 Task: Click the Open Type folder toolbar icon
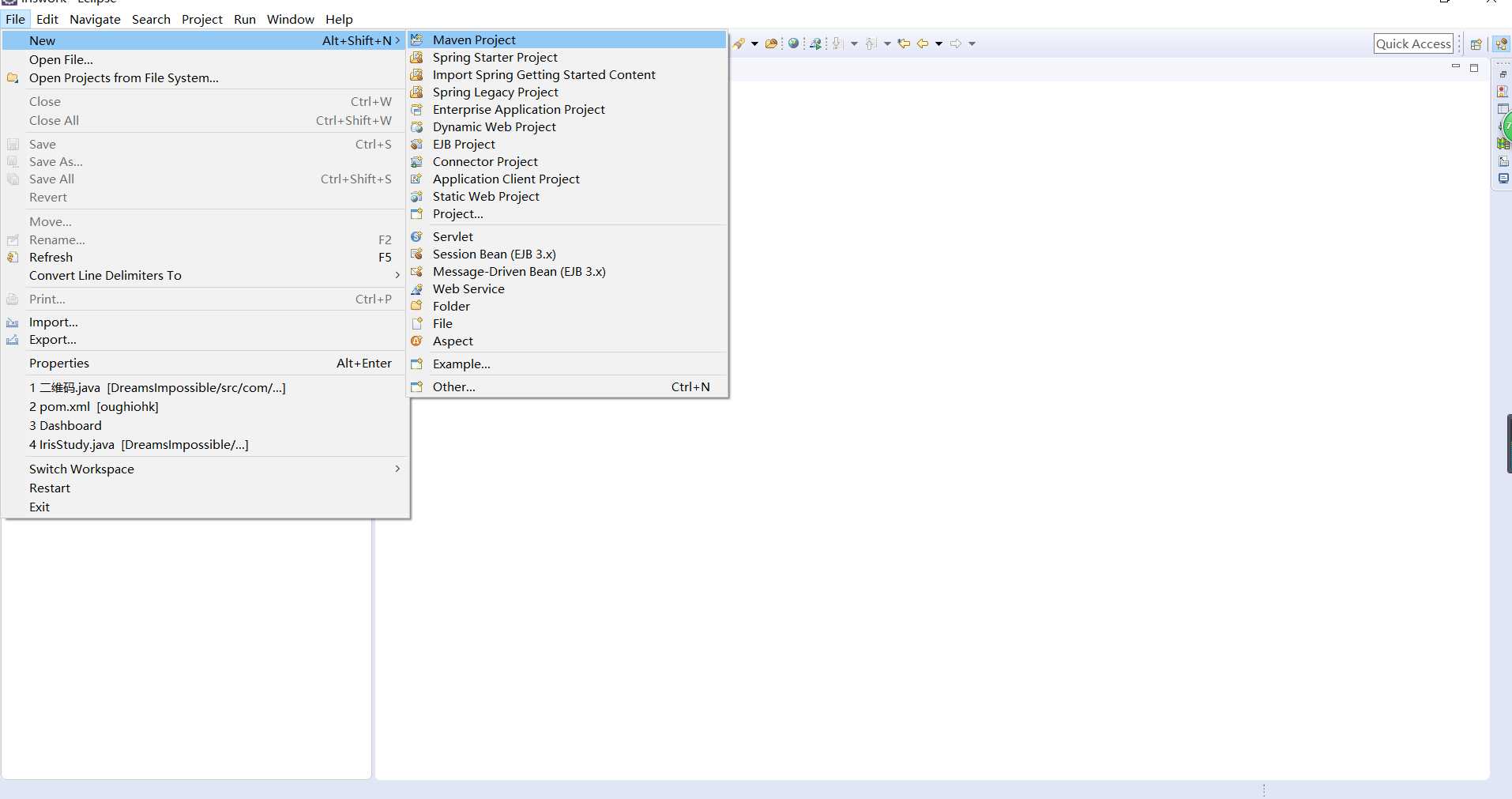(x=771, y=43)
